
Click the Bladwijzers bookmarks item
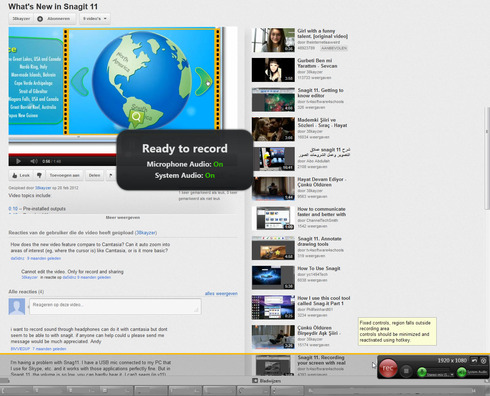click(x=267, y=381)
